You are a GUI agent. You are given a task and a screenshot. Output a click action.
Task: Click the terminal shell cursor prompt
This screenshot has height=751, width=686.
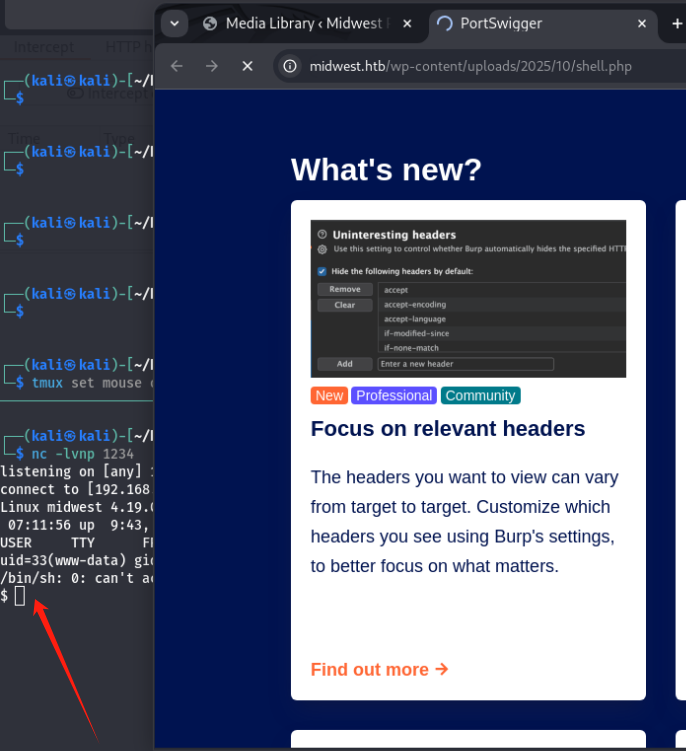tap(20, 596)
